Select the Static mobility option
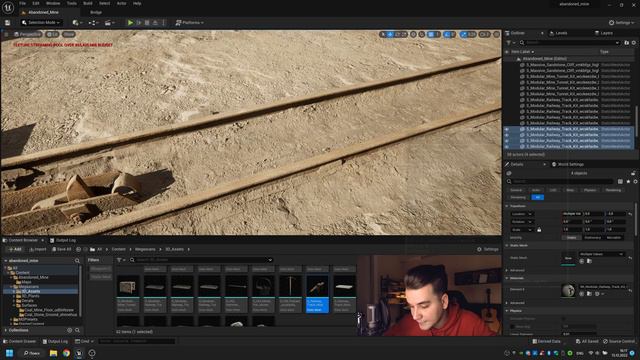Image resolution: width=640 pixels, height=360 pixels. click(x=571, y=238)
